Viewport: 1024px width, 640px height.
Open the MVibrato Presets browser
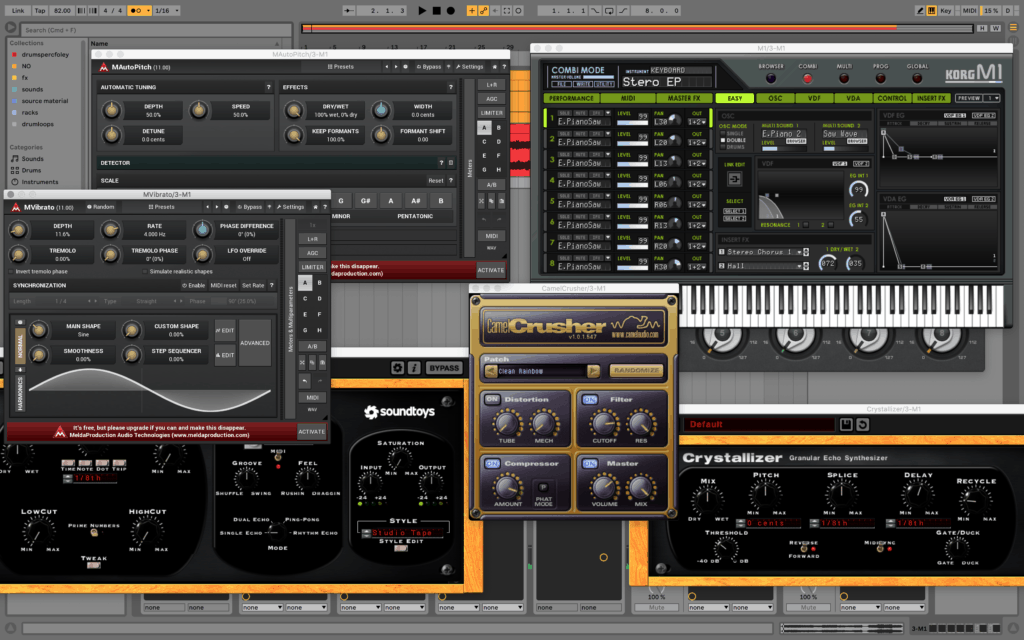[161, 207]
